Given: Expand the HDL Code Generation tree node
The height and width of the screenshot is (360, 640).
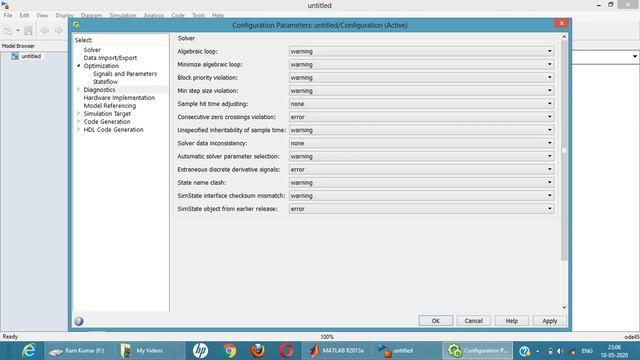Looking at the screenshot, I should pos(78,129).
